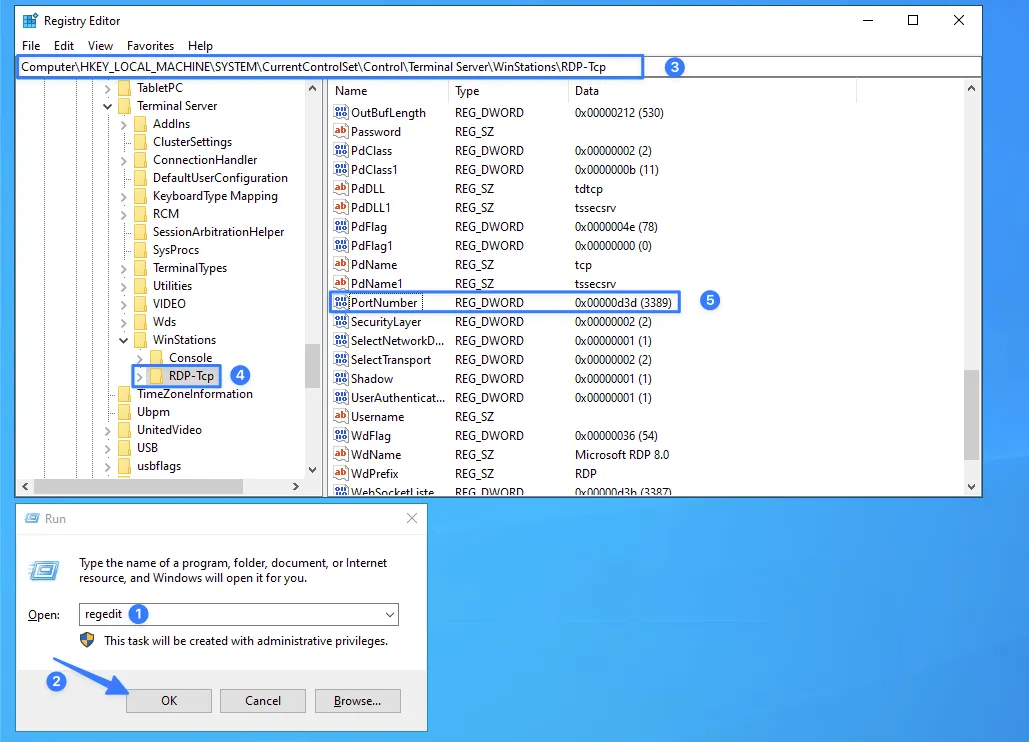Click OK in the Run dialog

tap(168, 700)
